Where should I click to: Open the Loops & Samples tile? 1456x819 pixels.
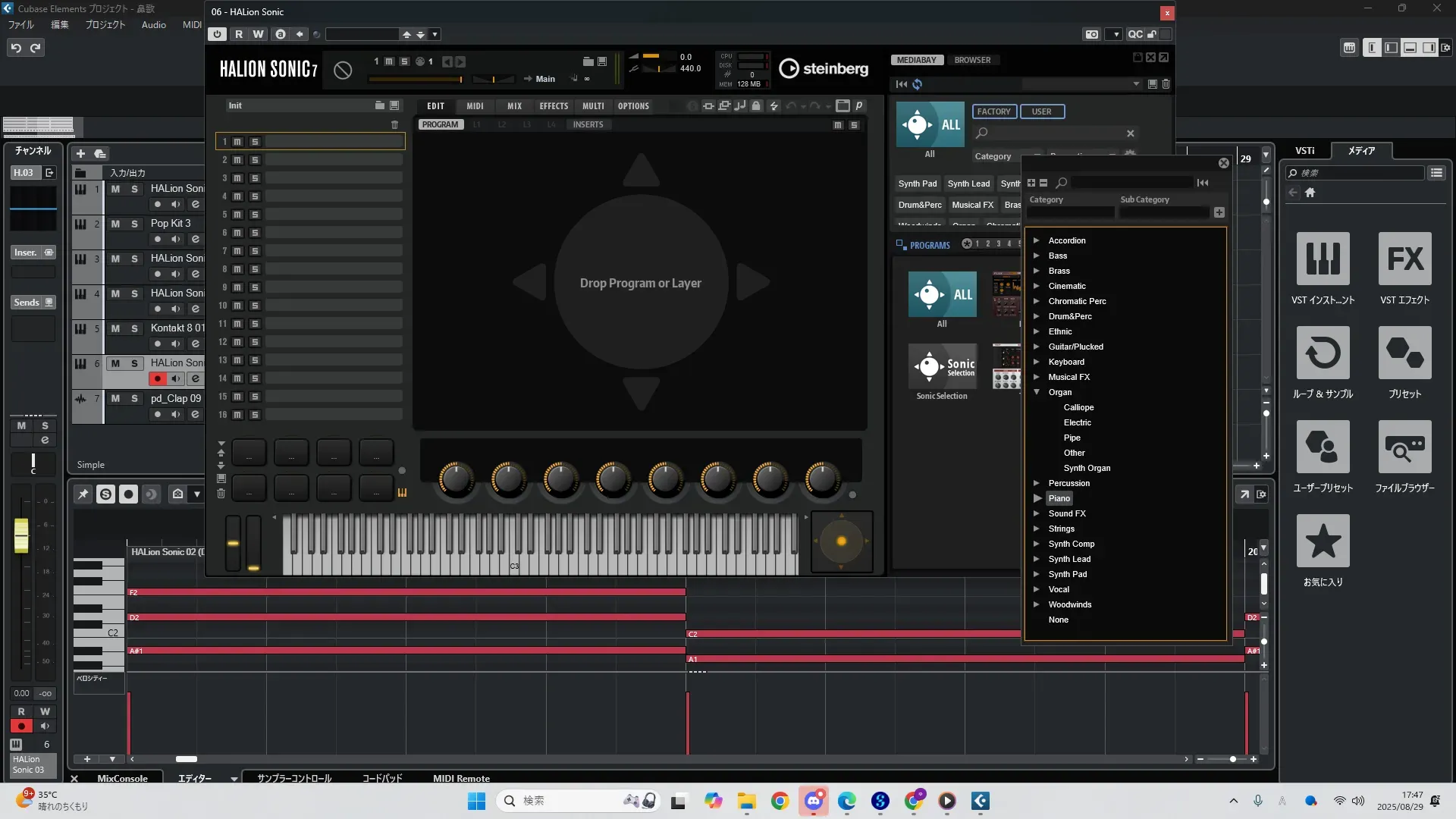(x=1323, y=353)
